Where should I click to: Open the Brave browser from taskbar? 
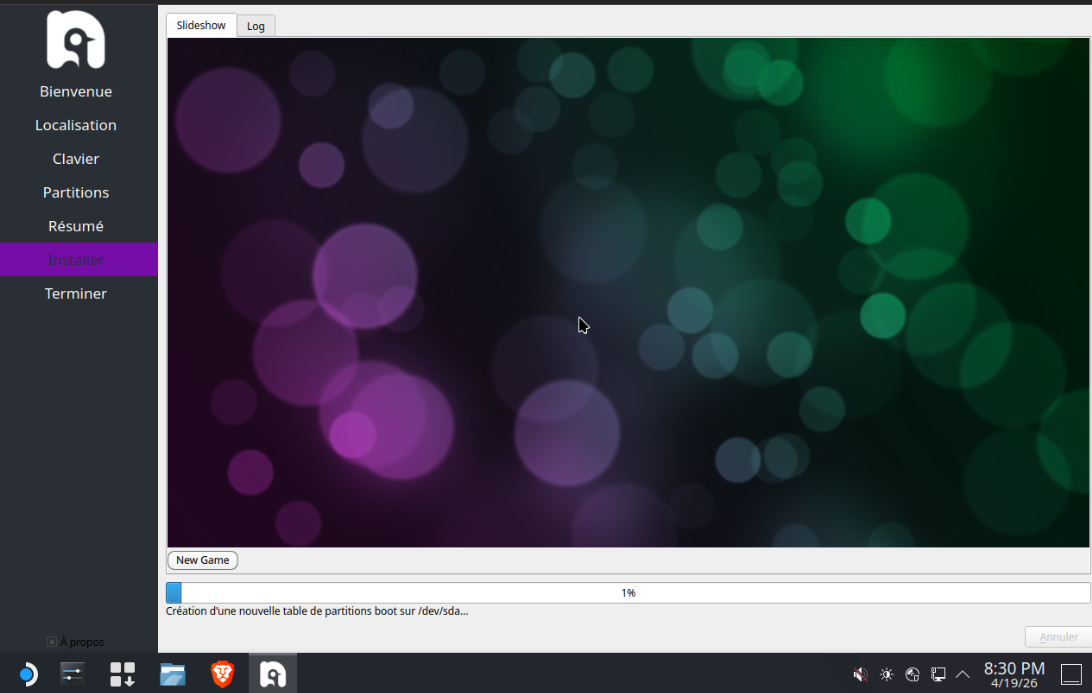tap(222, 674)
